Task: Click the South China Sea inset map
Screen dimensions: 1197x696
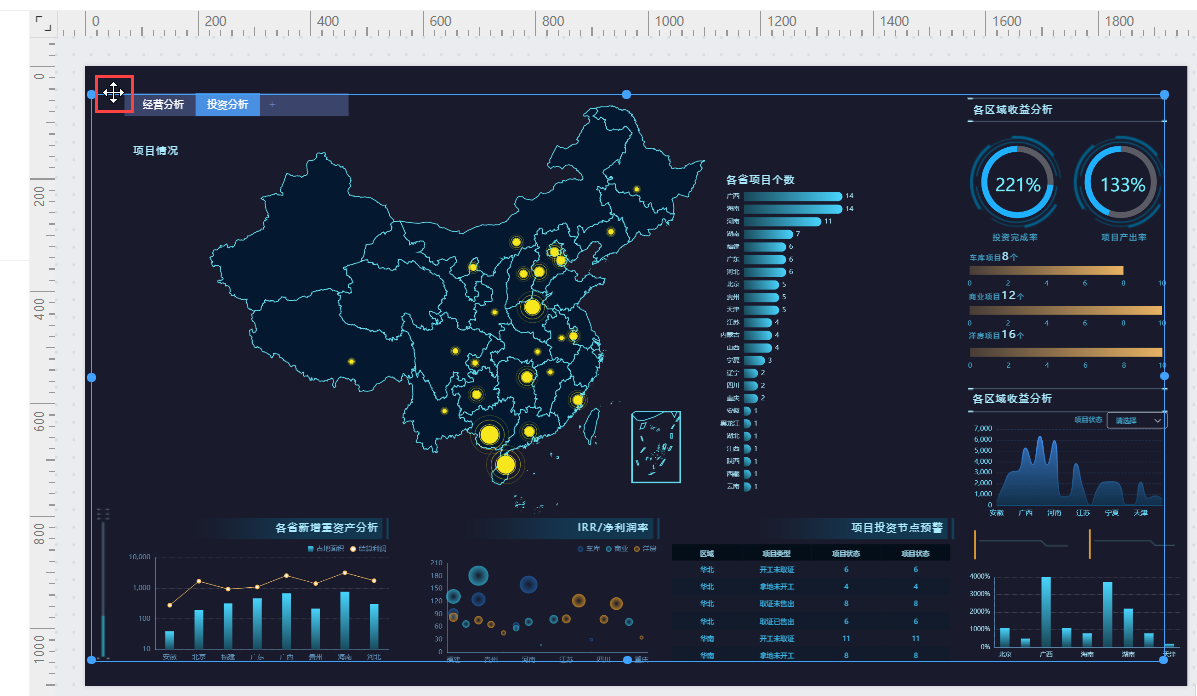Action: click(x=656, y=447)
